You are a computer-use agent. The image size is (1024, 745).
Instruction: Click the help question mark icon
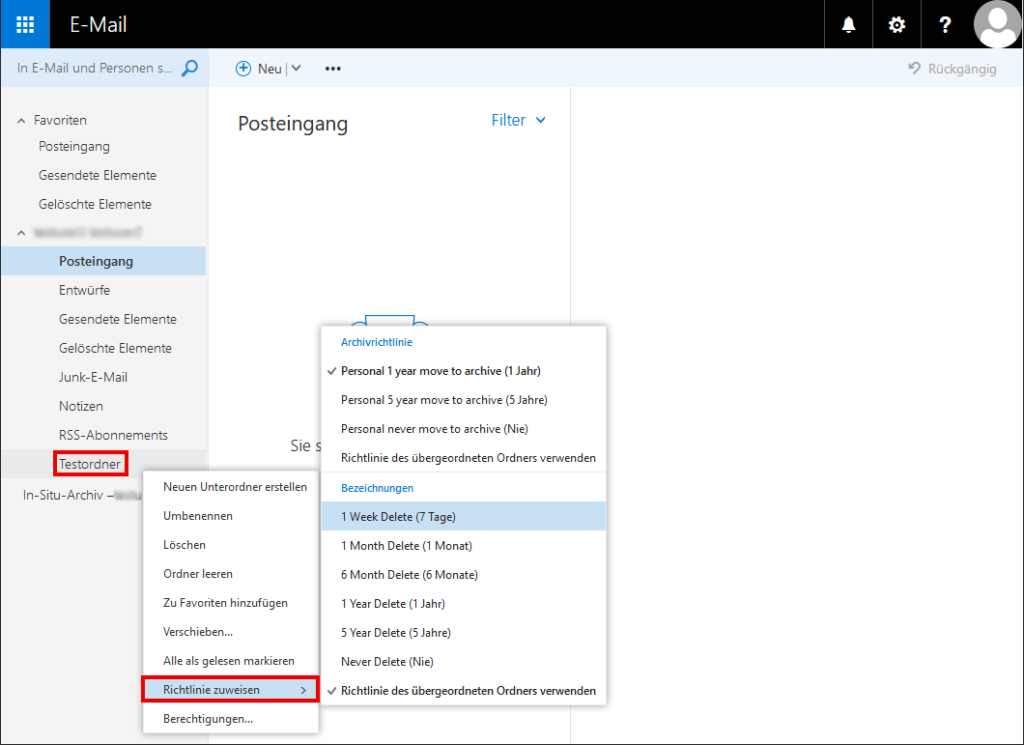(945, 25)
